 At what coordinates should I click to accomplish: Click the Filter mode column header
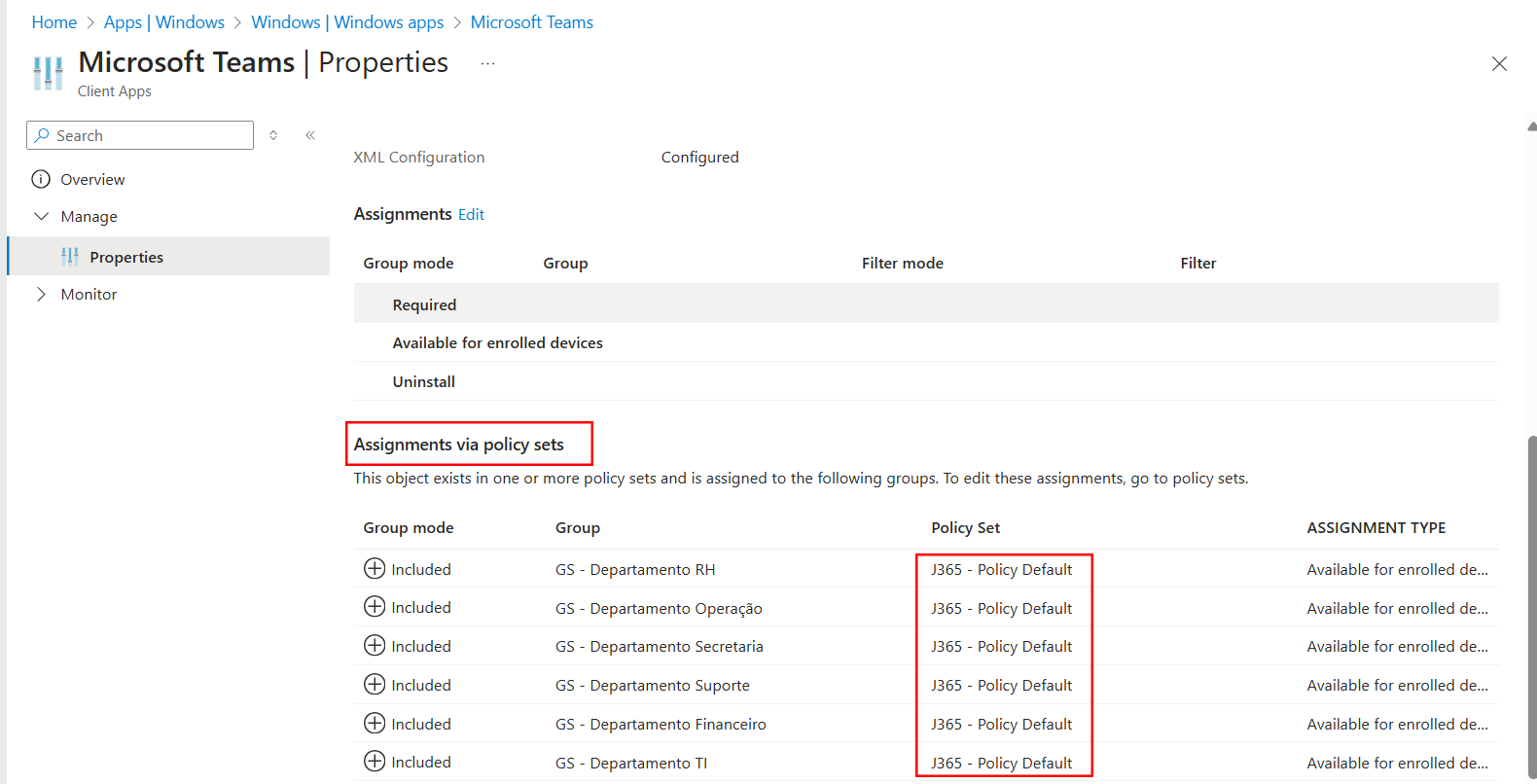(903, 263)
